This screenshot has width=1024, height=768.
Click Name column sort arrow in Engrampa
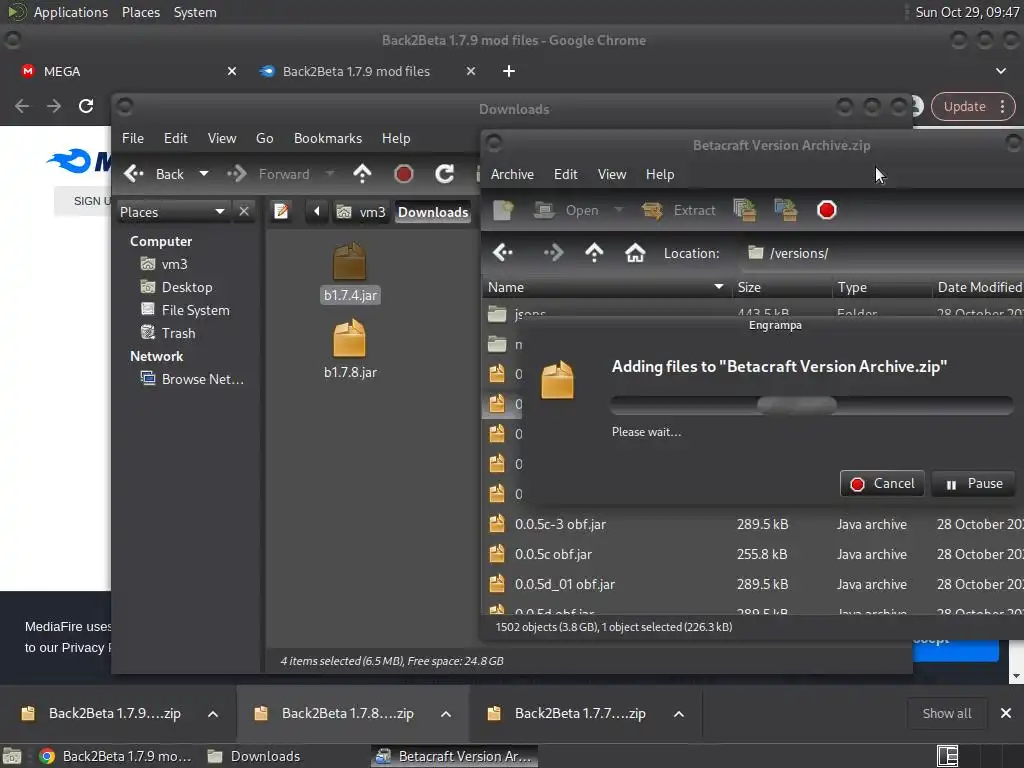tap(718, 287)
